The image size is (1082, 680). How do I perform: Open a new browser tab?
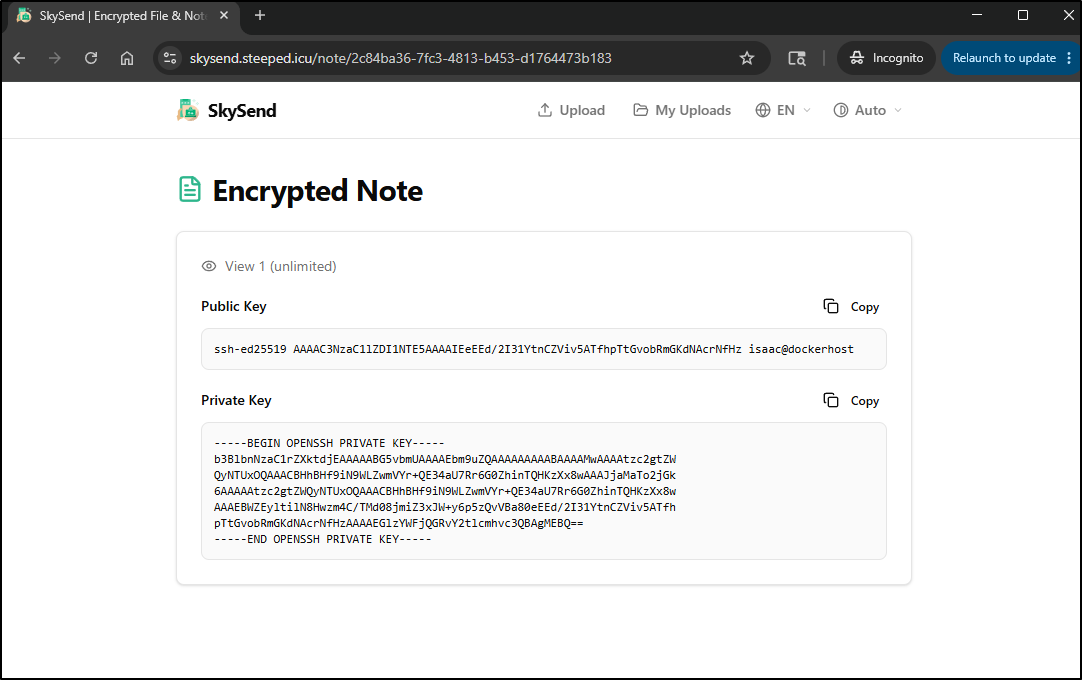coord(259,15)
